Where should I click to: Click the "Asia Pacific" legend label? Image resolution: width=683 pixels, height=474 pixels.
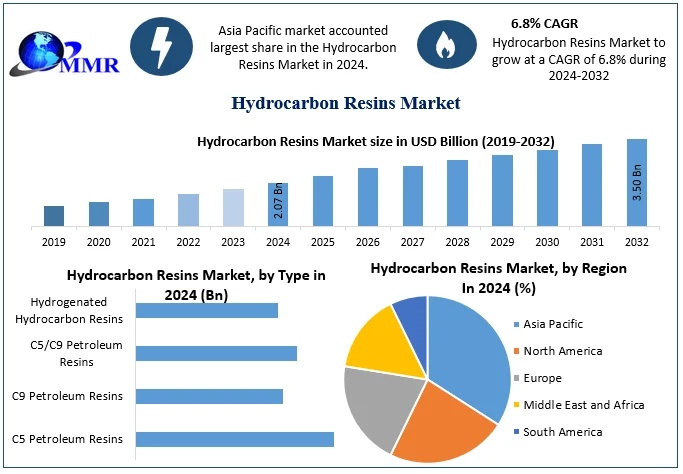[x=553, y=324]
